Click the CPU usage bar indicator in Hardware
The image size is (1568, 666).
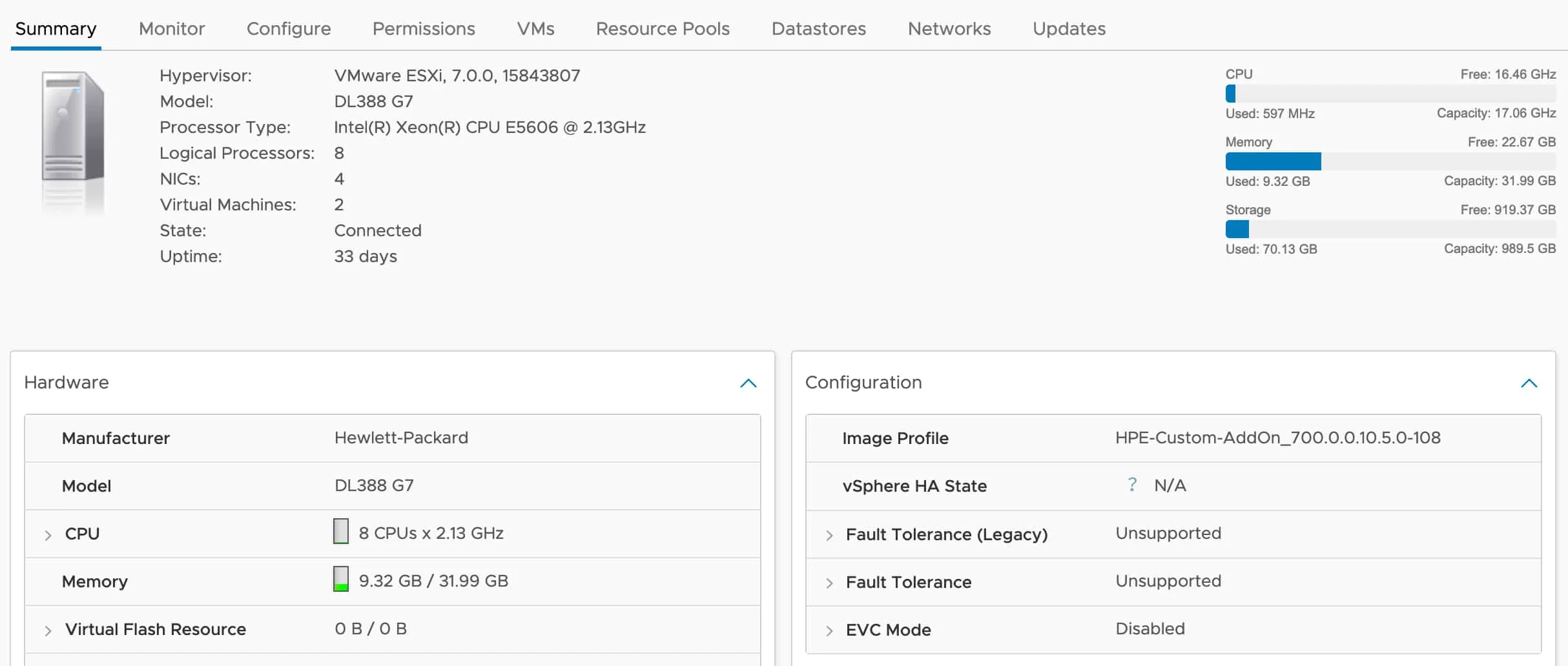pos(341,532)
